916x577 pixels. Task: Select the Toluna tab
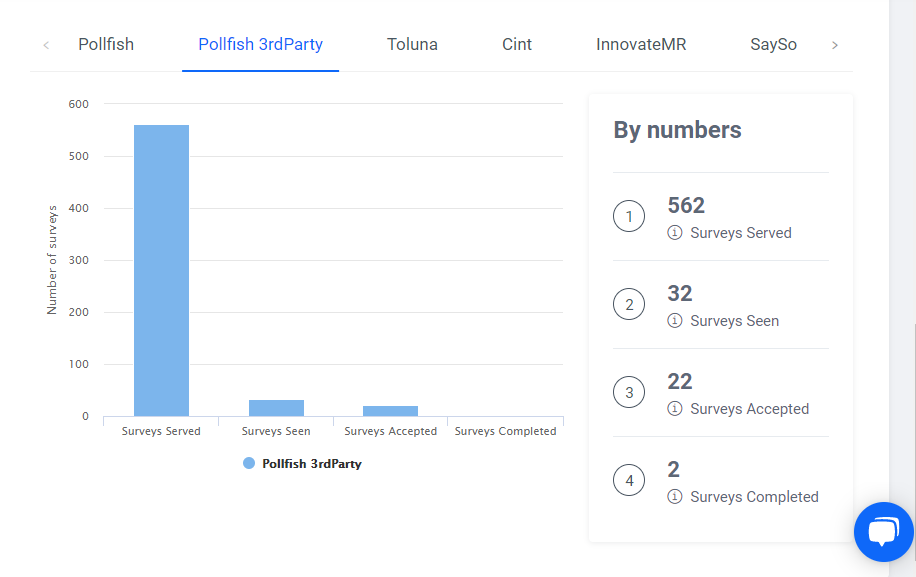tap(412, 45)
